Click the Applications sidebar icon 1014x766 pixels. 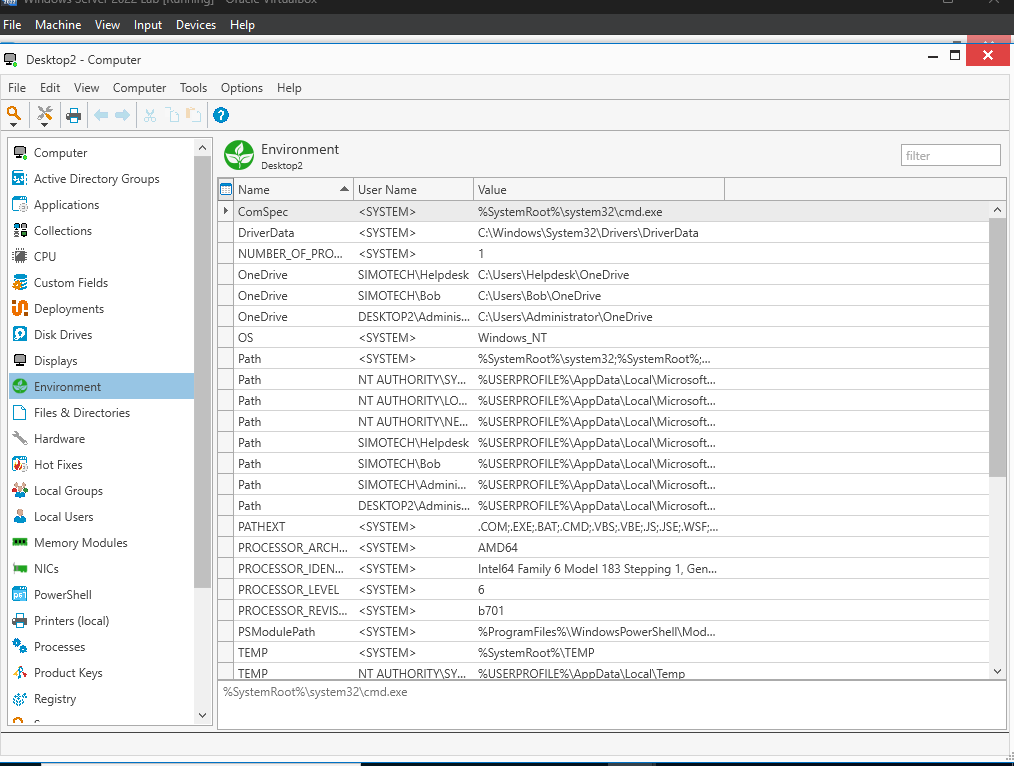[20, 204]
